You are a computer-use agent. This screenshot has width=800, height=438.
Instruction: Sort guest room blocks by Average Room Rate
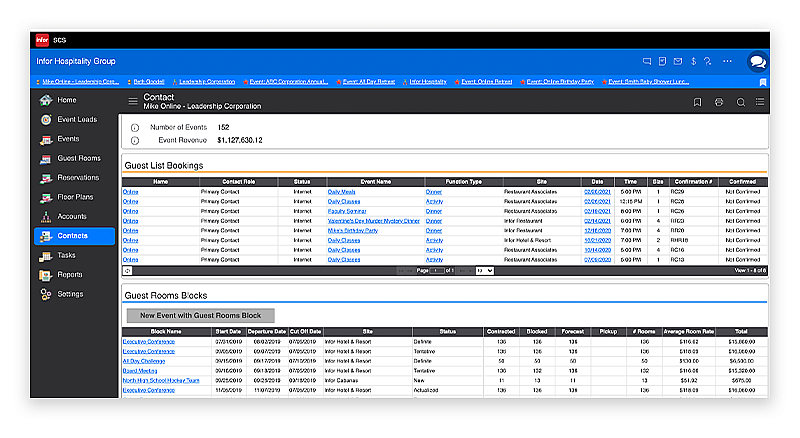coord(689,332)
